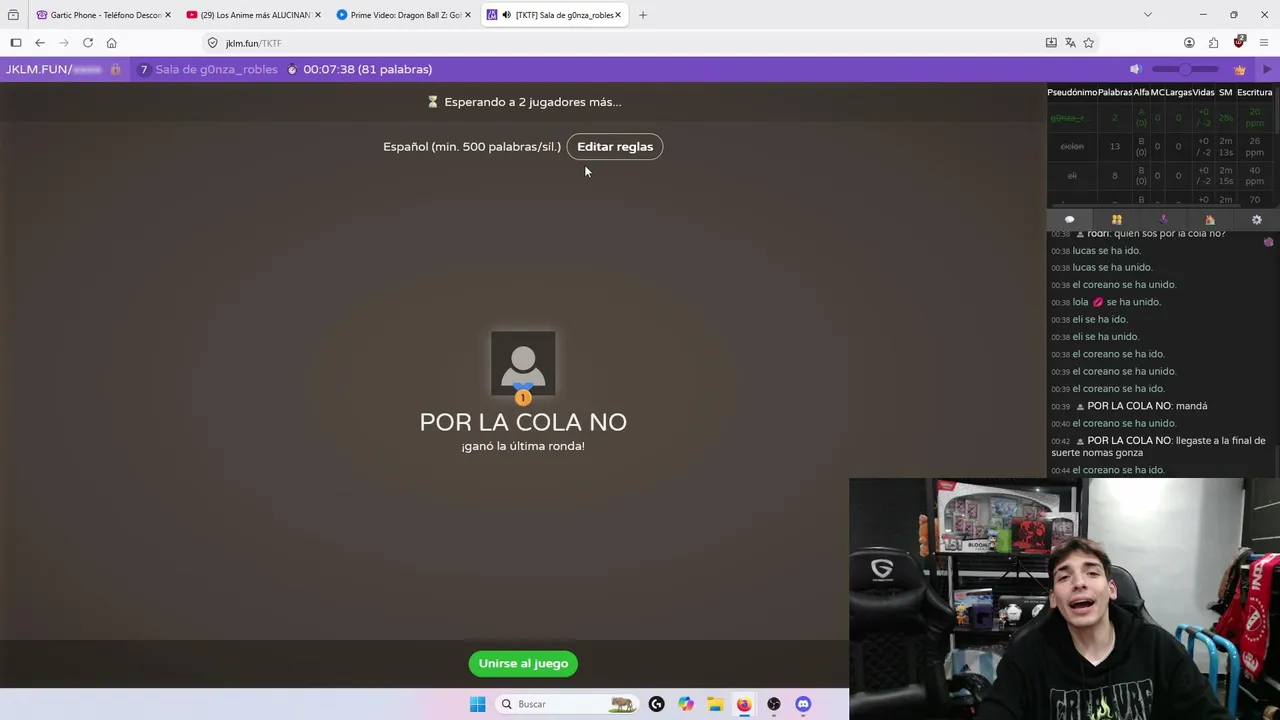Sort by the Pseudónimo column header
Image resolution: width=1280 pixels, height=720 pixels.
(1072, 92)
